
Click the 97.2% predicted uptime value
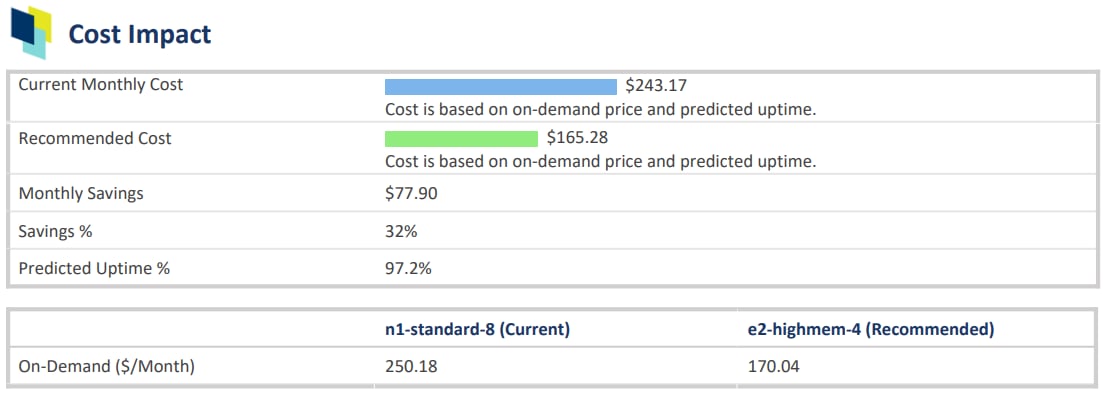pos(408,269)
